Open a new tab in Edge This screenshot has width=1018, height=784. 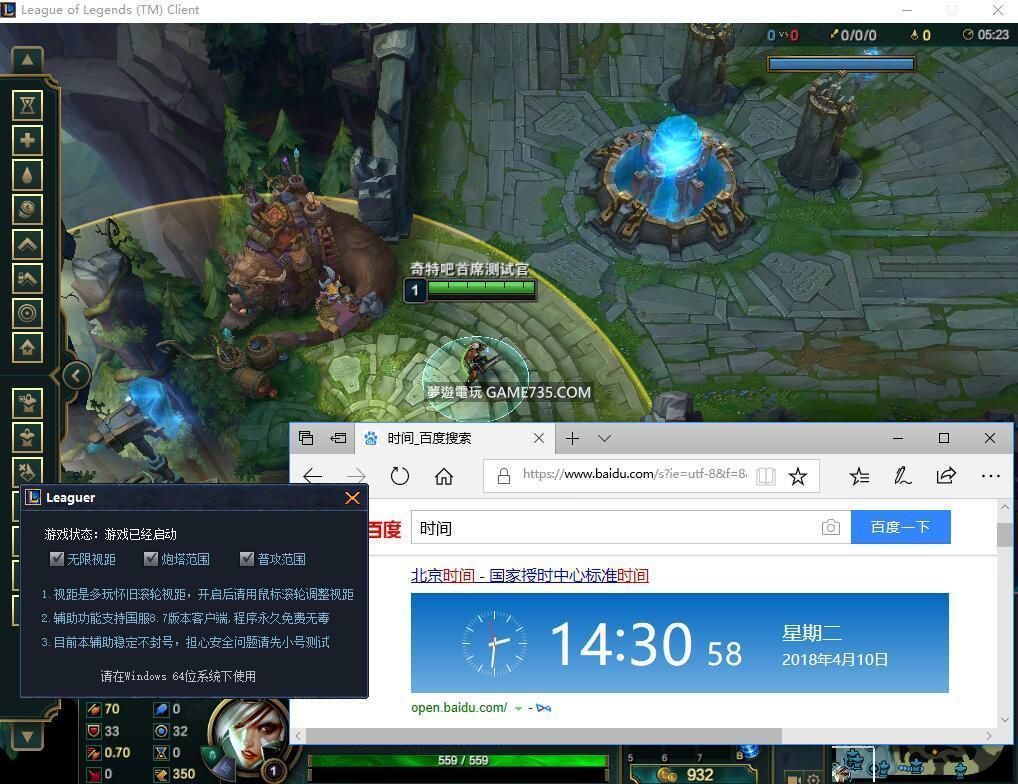click(x=572, y=438)
